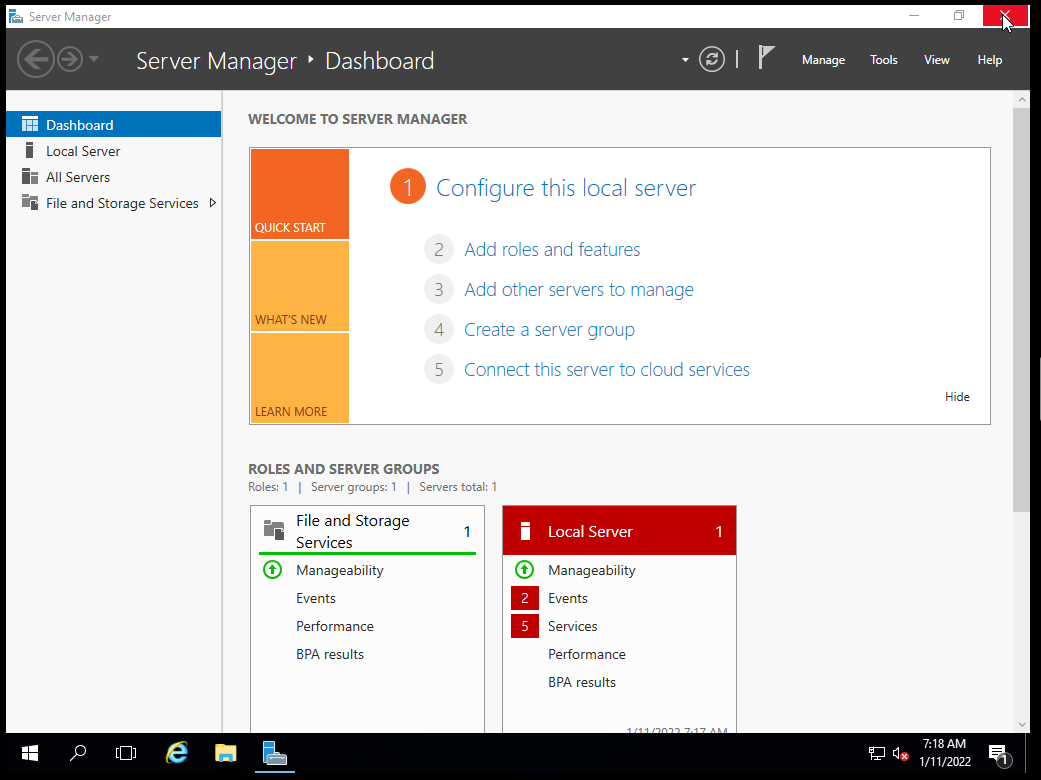Open dropdown arrow left of refresh icon
1041x780 pixels.
685,60
